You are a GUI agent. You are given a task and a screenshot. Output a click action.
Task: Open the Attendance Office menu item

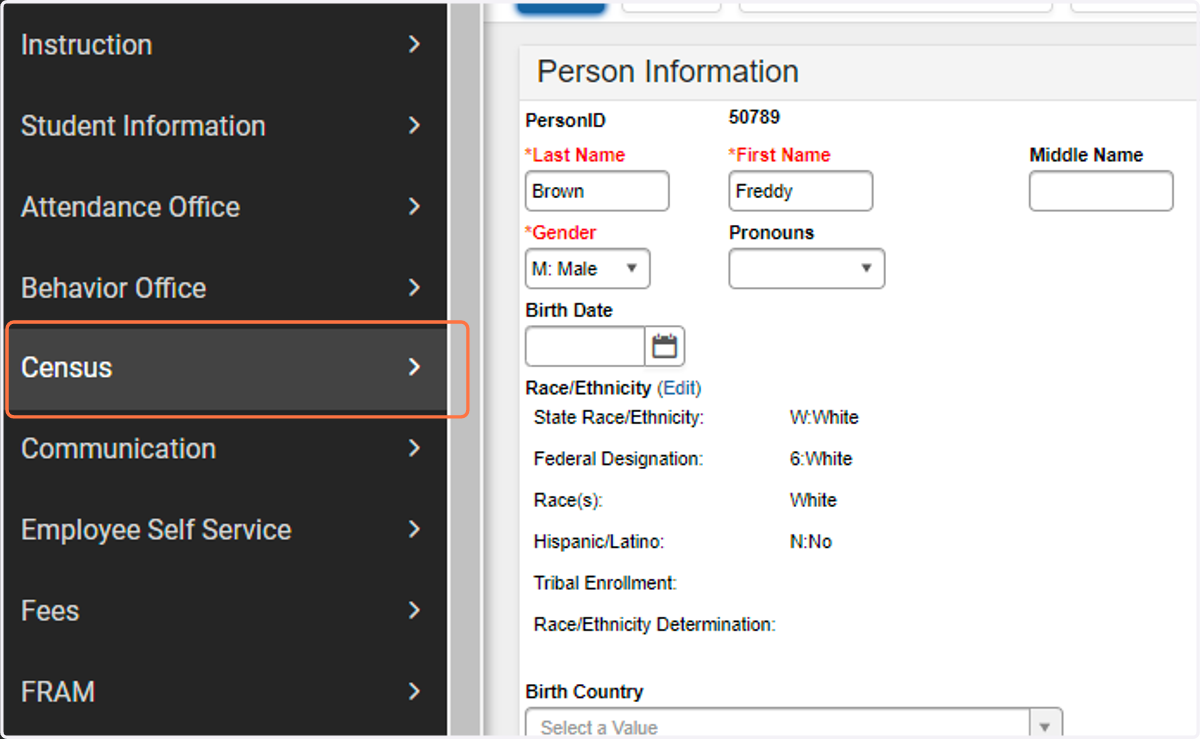pyautogui.click(x=224, y=206)
